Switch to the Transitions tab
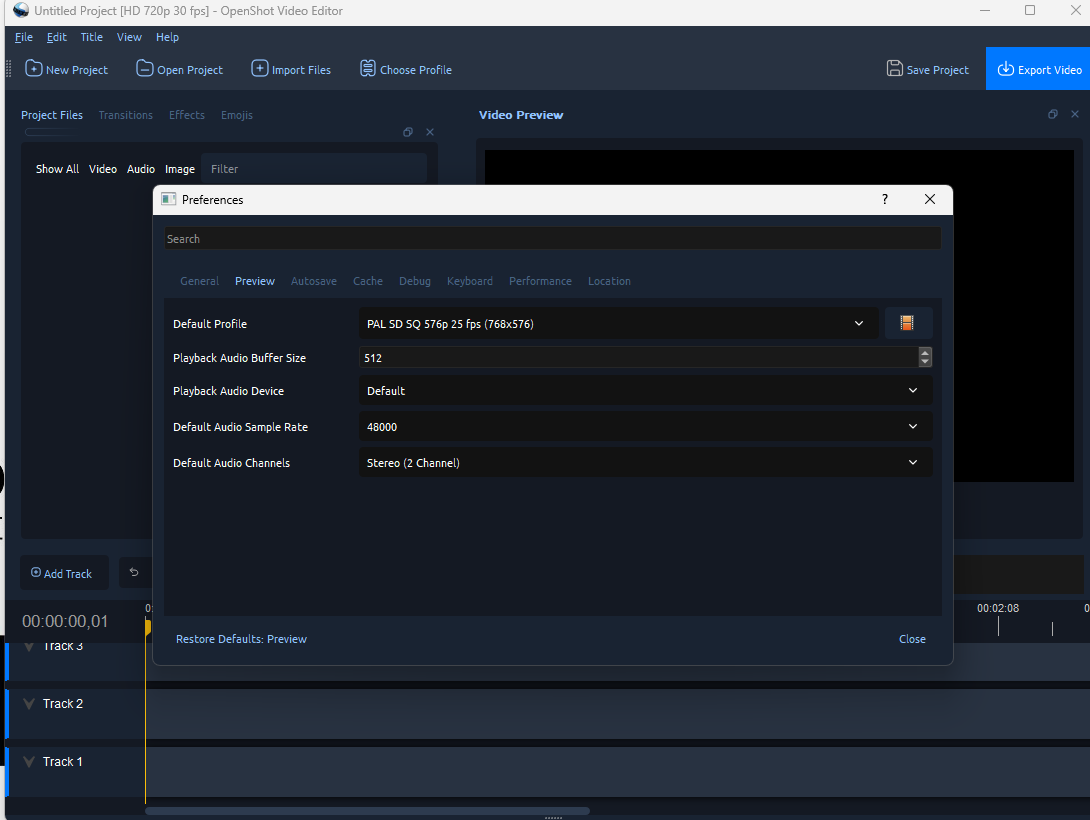1090x820 pixels. coord(125,115)
